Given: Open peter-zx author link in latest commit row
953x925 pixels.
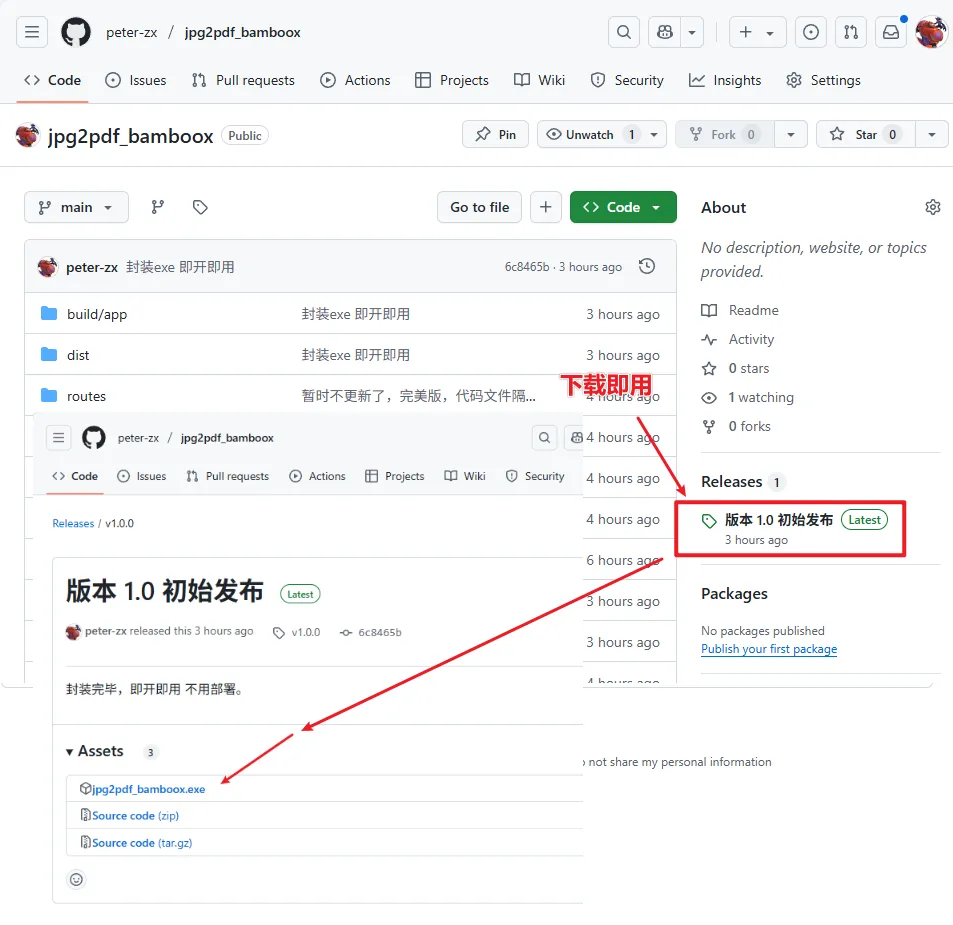Looking at the screenshot, I should (x=92, y=267).
